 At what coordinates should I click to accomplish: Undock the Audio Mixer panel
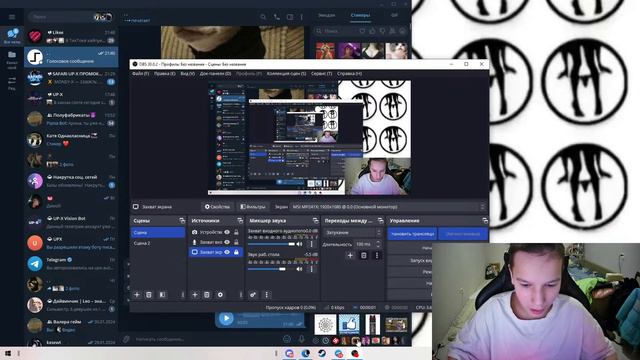pos(316,220)
